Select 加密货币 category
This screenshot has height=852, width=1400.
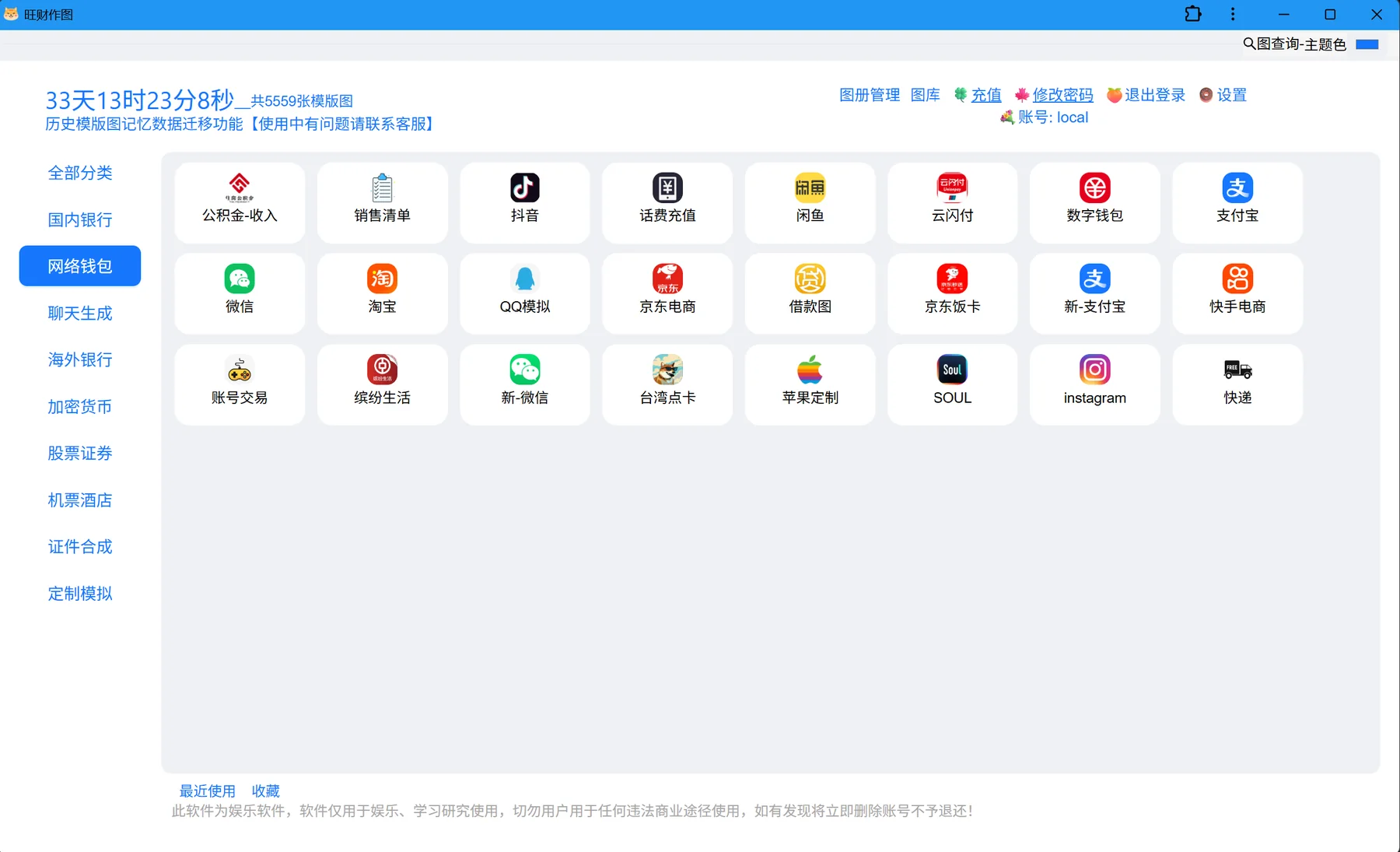80,406
